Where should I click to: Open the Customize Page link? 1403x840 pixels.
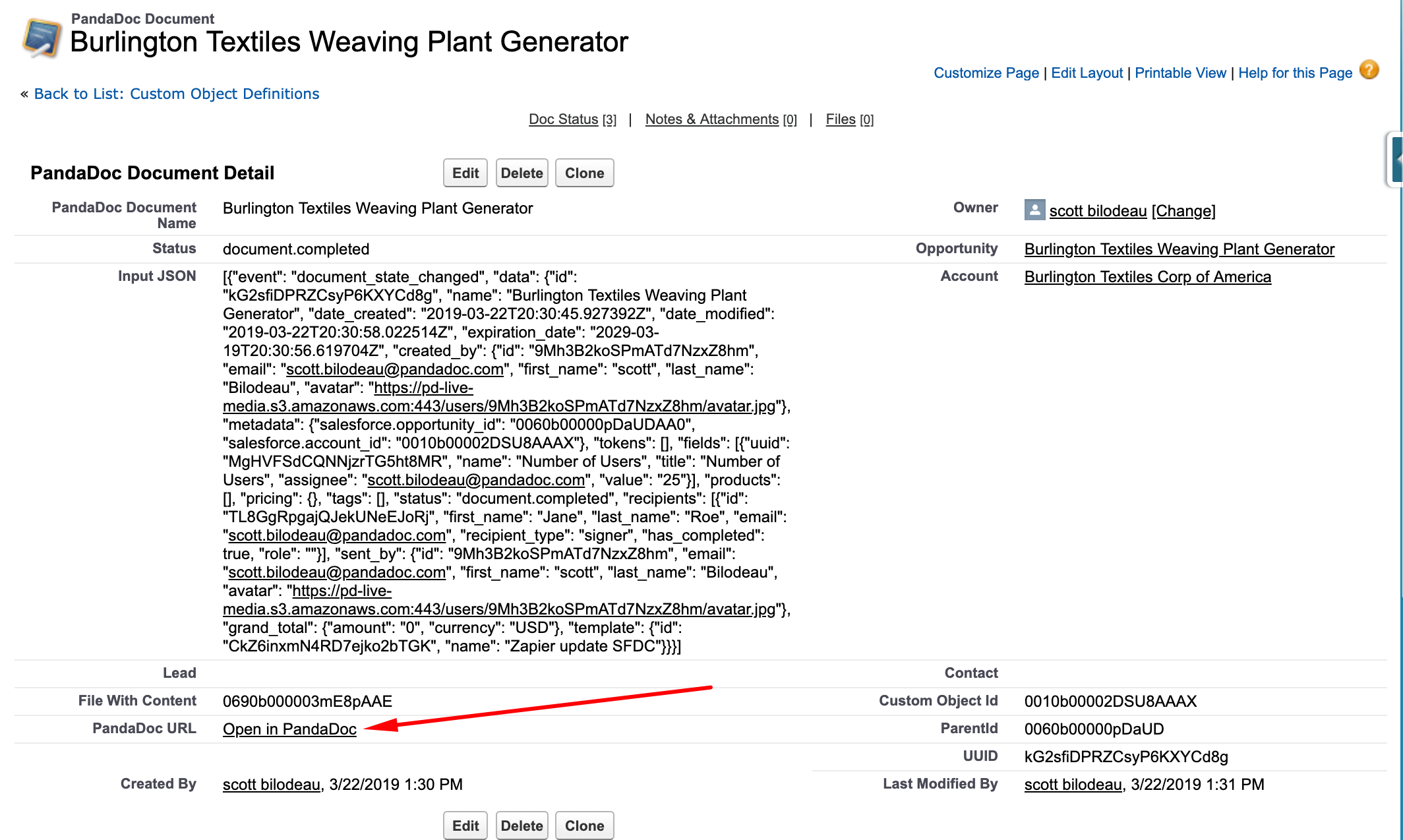[x=986, y=73]
